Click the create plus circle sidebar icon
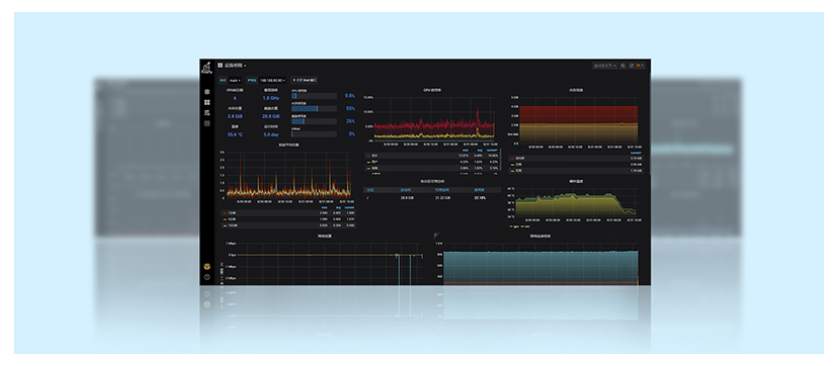Screen dimensions: 838x366 point(207,92)
